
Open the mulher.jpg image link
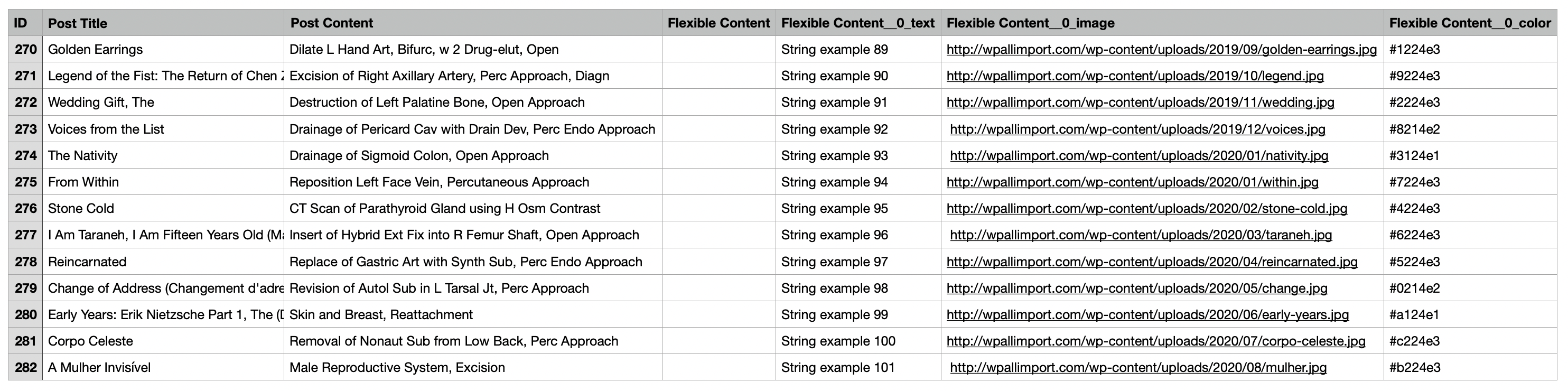point(1137,367)
